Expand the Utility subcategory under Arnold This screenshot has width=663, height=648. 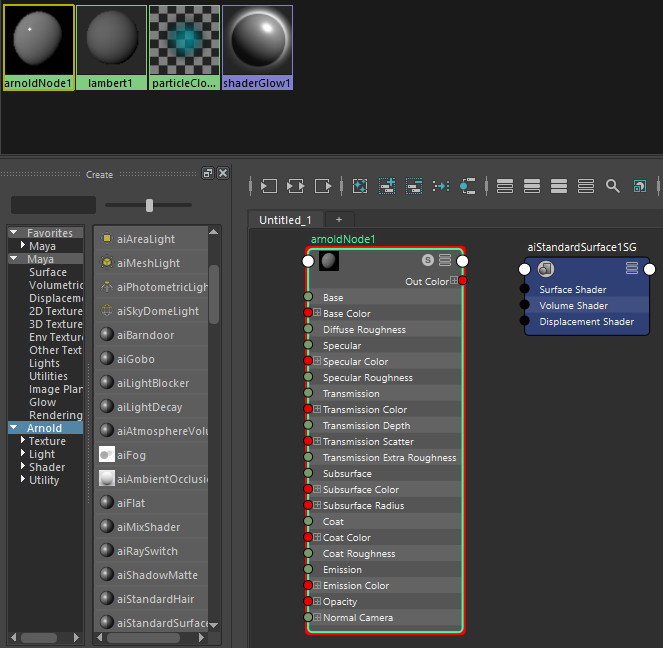point(23,479)
